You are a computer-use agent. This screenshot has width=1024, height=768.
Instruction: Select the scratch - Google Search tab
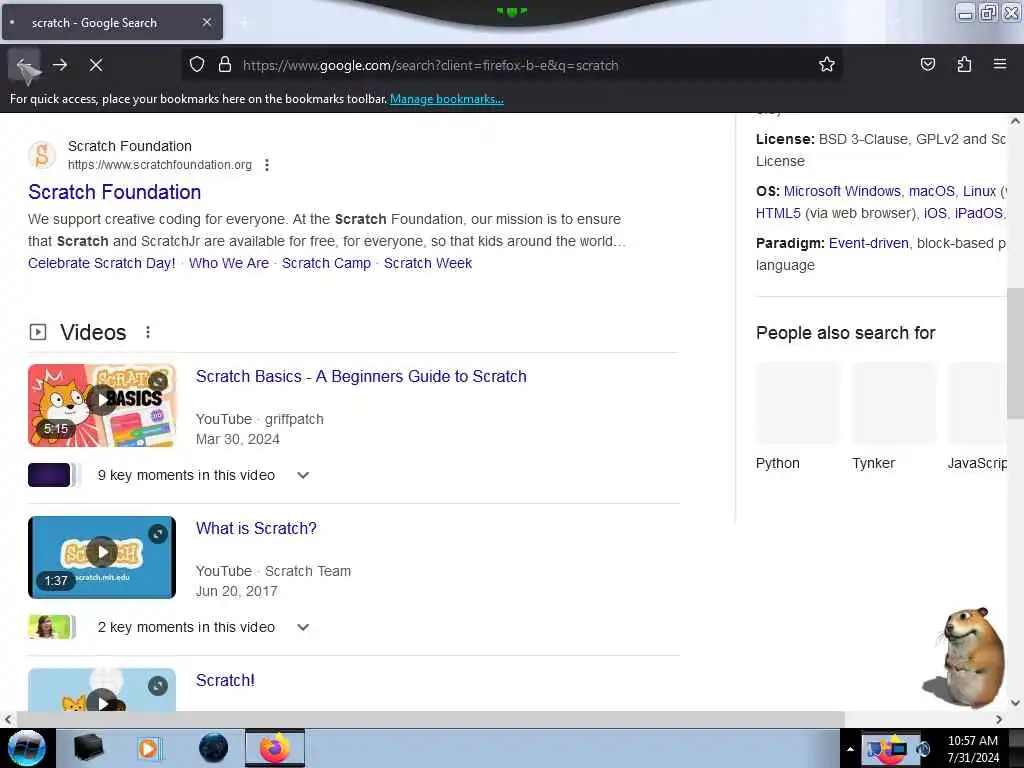click(112, 22)
